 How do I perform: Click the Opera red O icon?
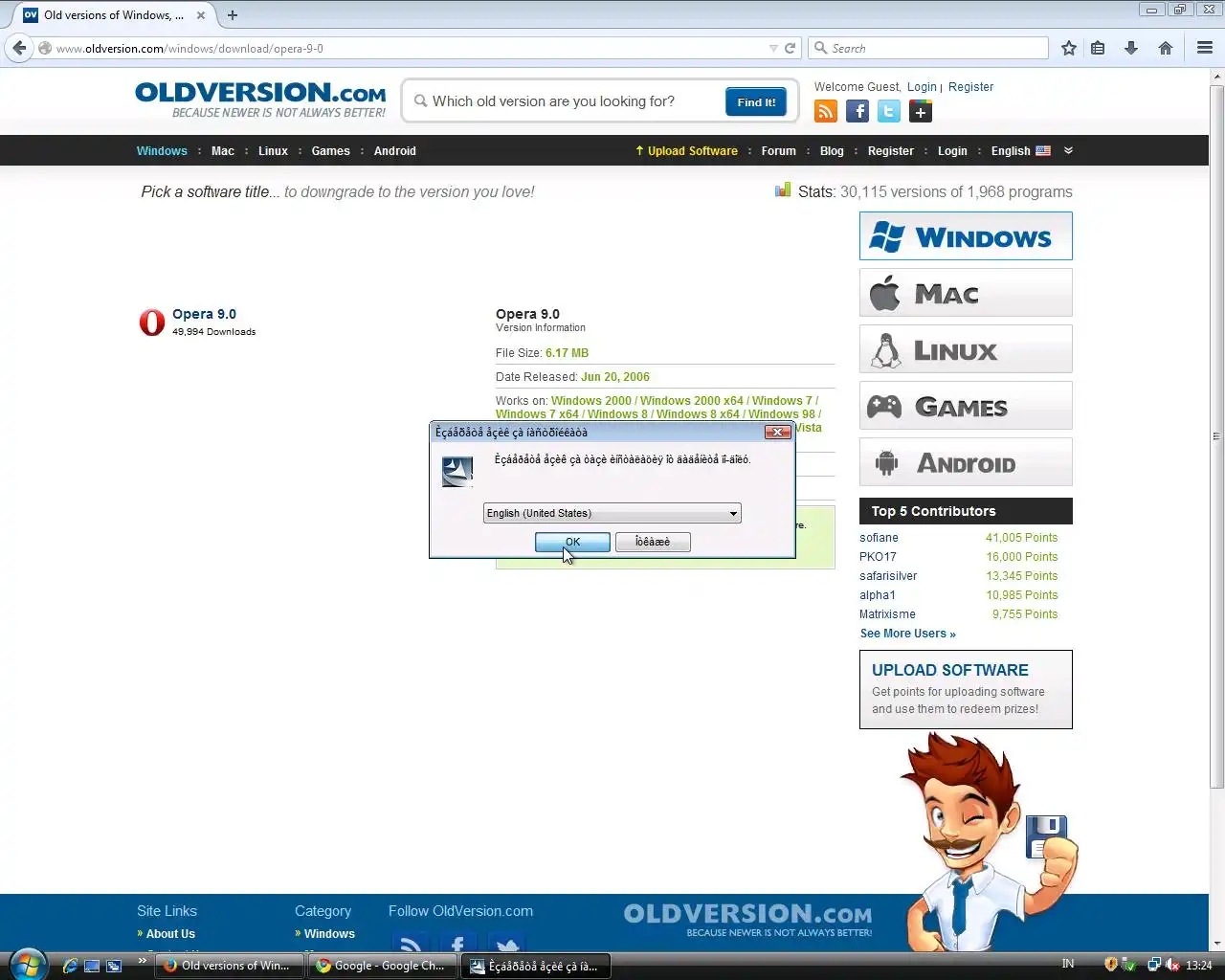pyautogui.click(x=152, y=323)
